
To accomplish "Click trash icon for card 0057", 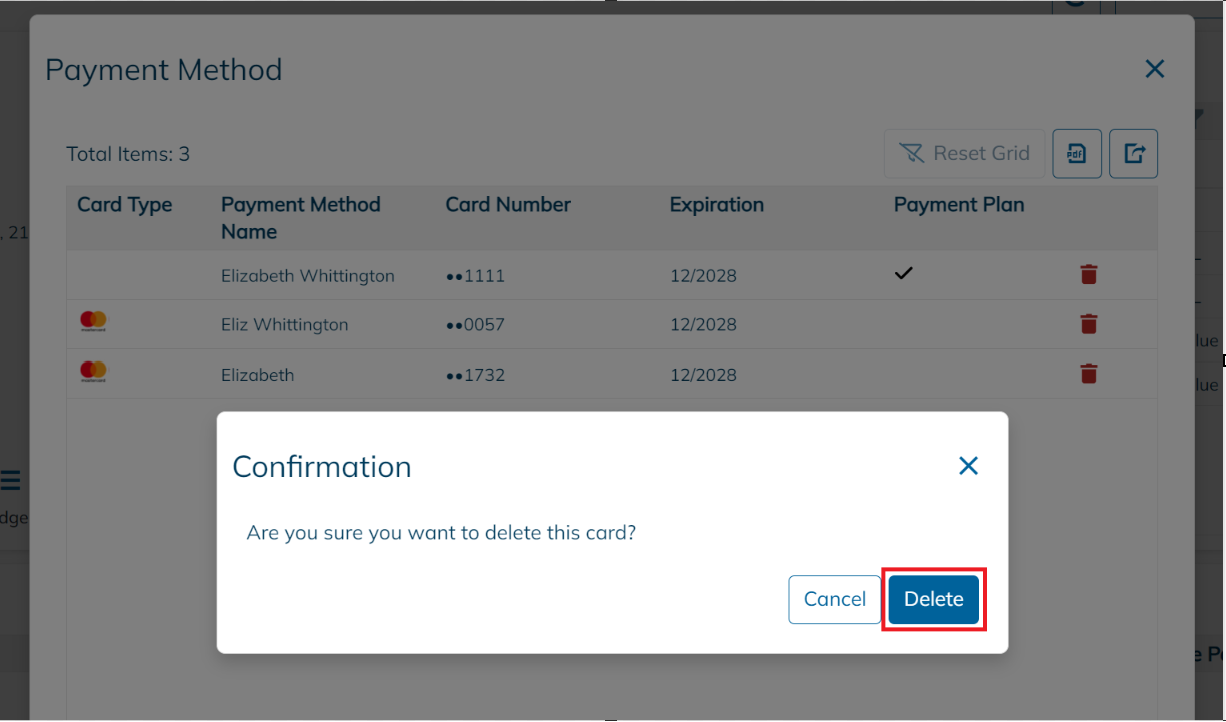I will coord(1089,324).
